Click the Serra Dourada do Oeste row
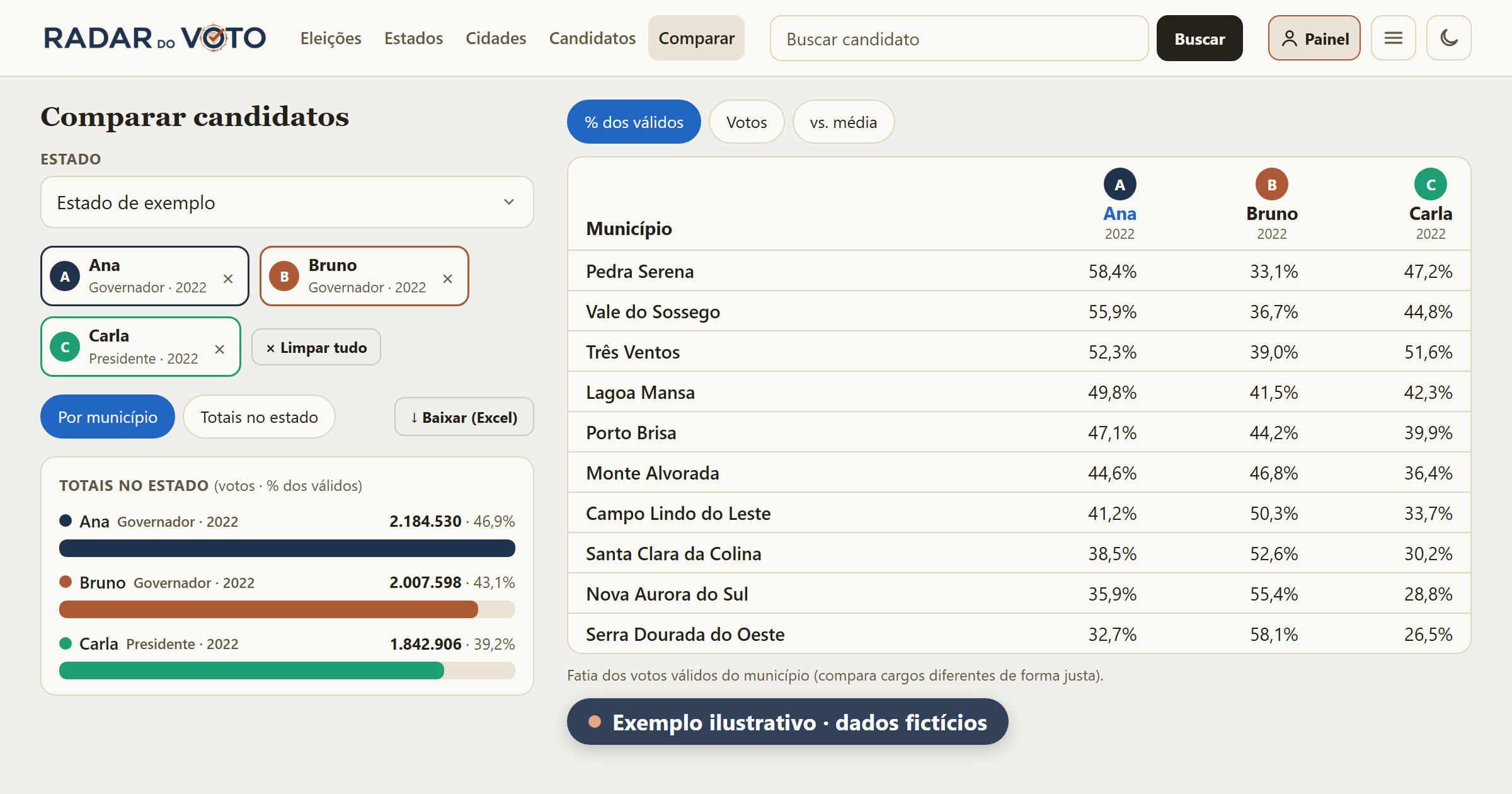 1019,634
